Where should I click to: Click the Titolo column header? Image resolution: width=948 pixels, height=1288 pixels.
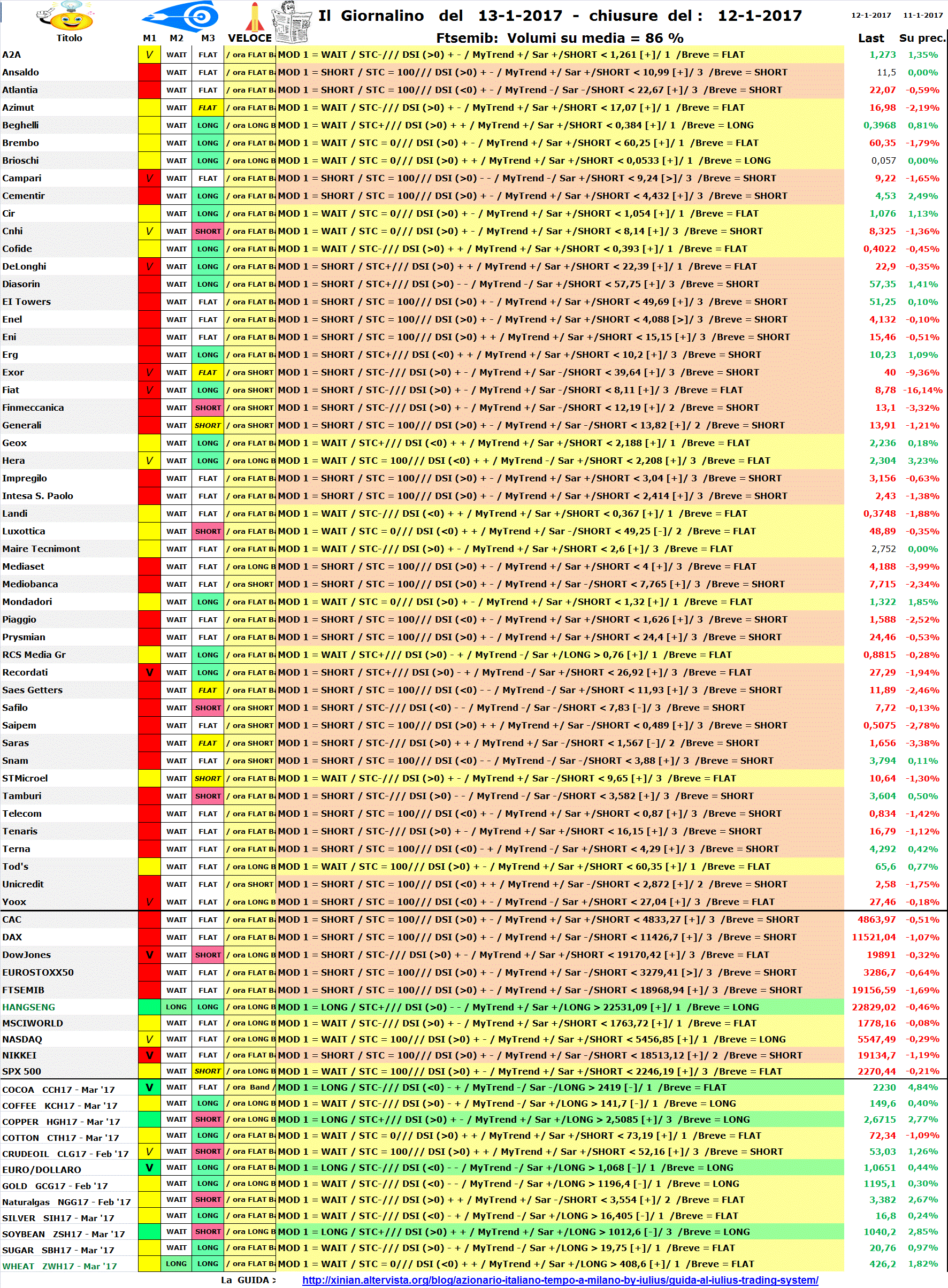tap(69, 38)
